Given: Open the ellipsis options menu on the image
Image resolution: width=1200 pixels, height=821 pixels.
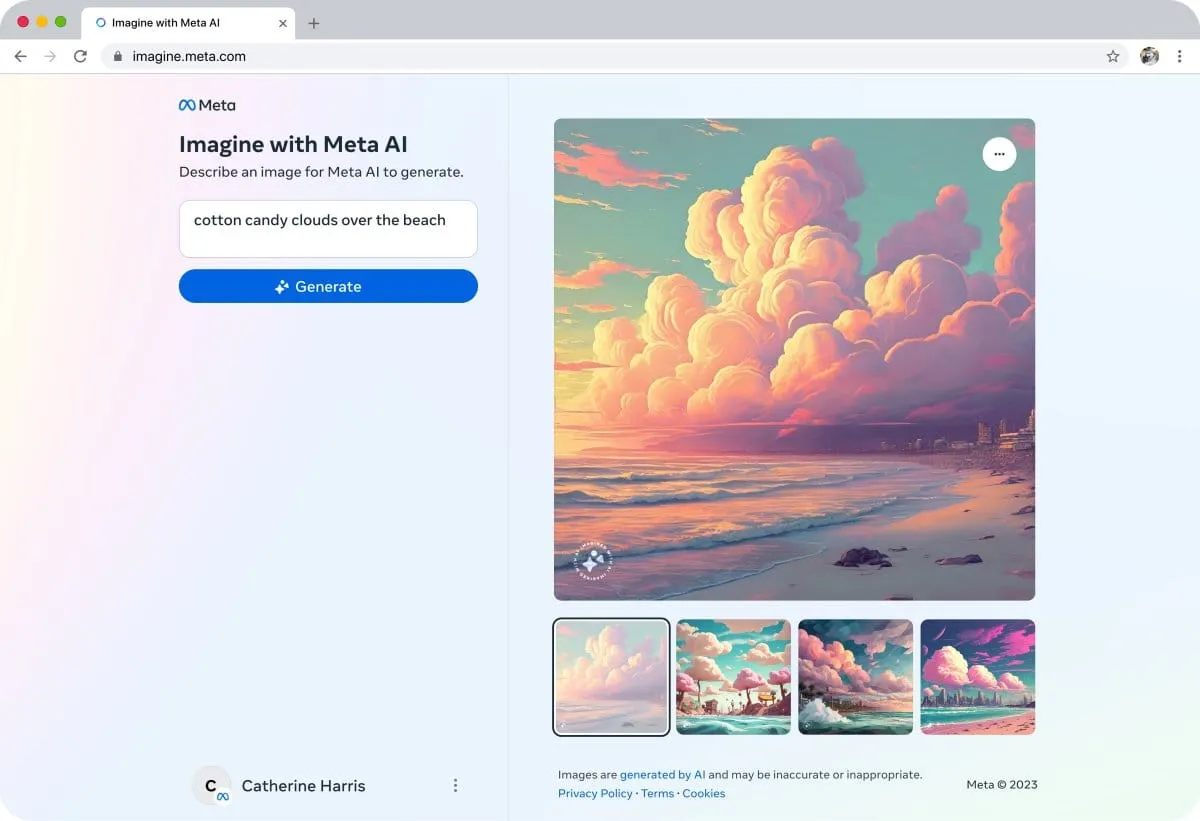Looking at the screenshot, I should pyautogui.click(x=999, y=154).
